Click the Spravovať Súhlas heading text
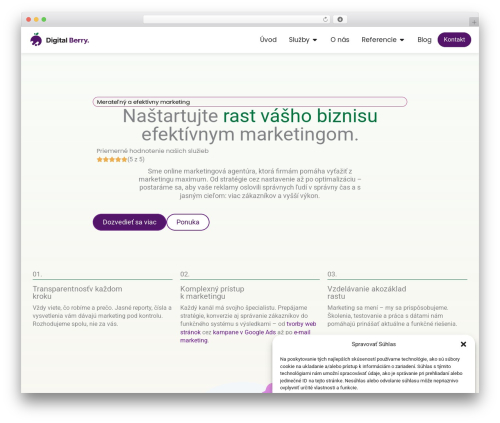The height and width of the screenshot is (423, 500). coord(374,344)
